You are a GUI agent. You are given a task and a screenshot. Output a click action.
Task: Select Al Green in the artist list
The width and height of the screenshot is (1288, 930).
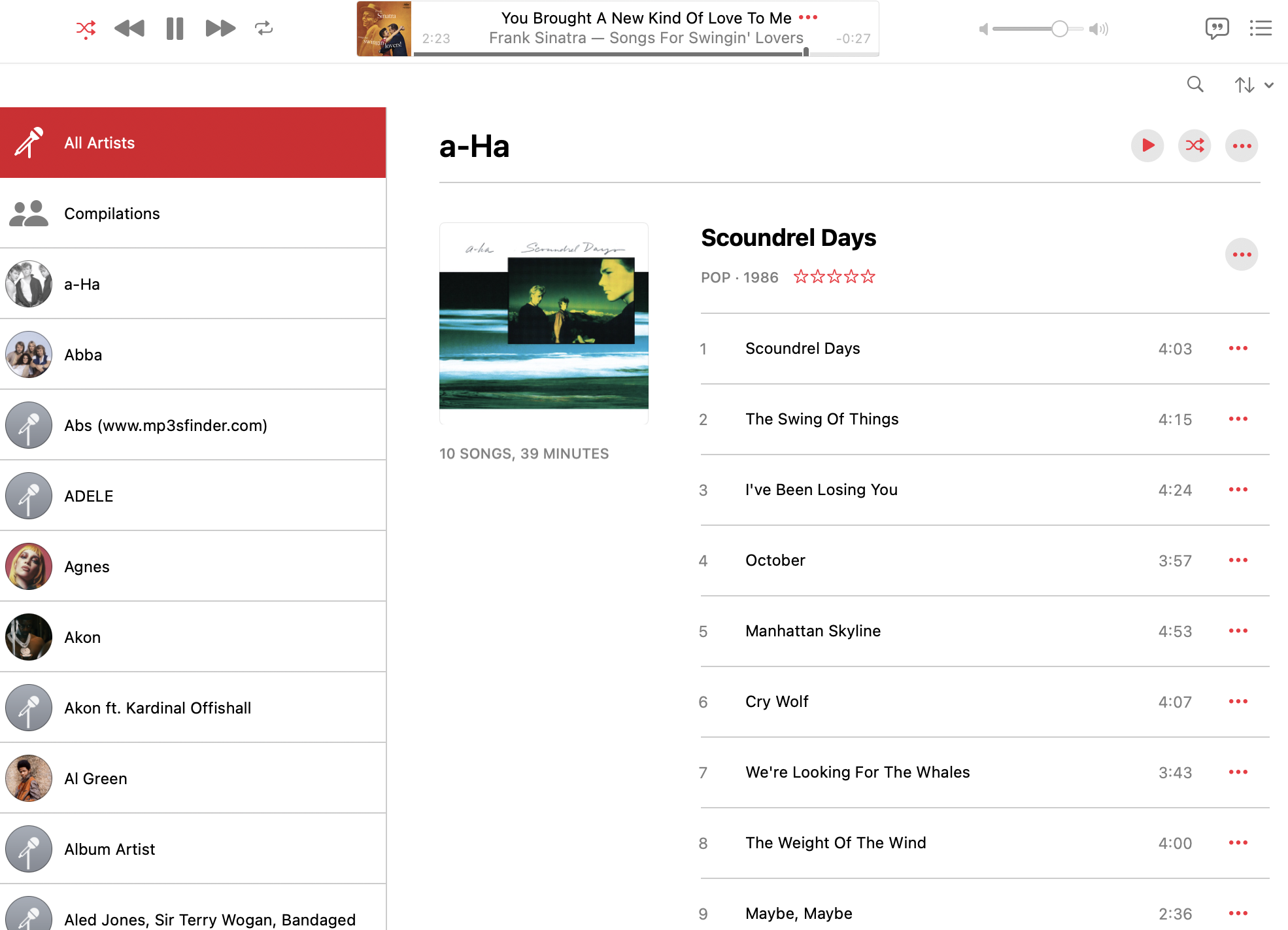click(193, 778)
